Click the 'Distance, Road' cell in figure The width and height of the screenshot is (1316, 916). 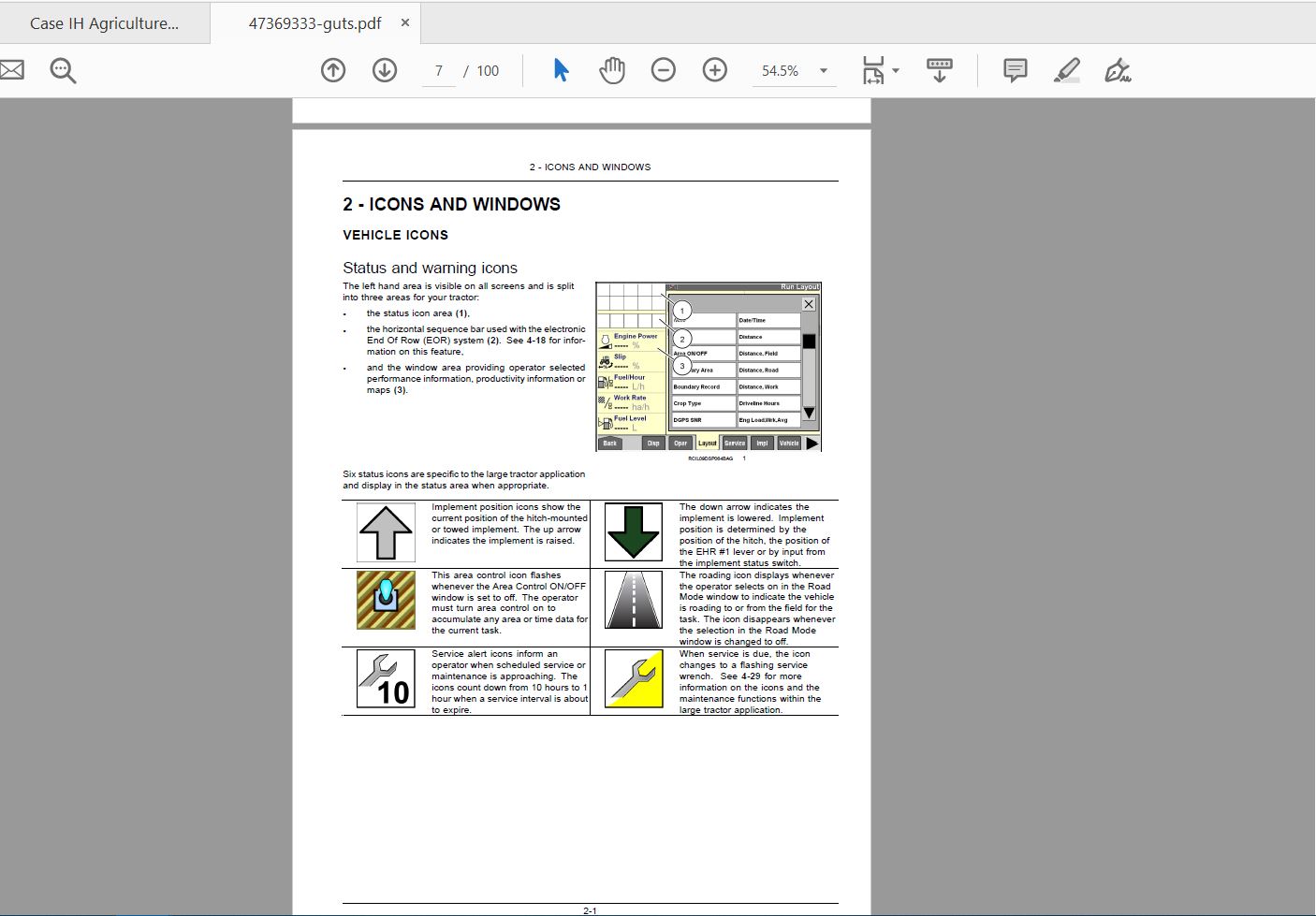tap(768, 370)
